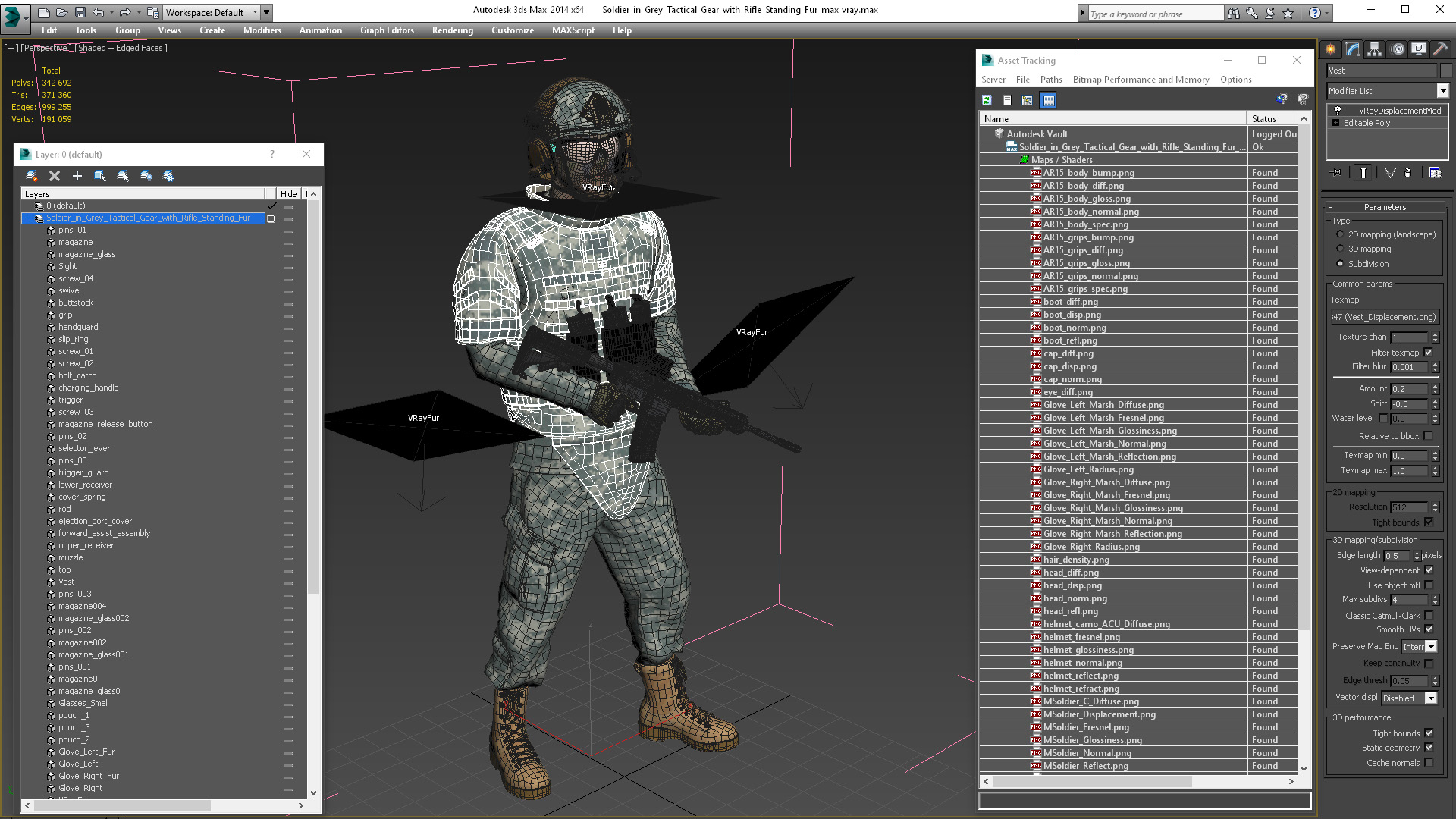Toggle Static geometry checkbox
The height and width of the screenshot is (819, 1456).
[1429, 748]
